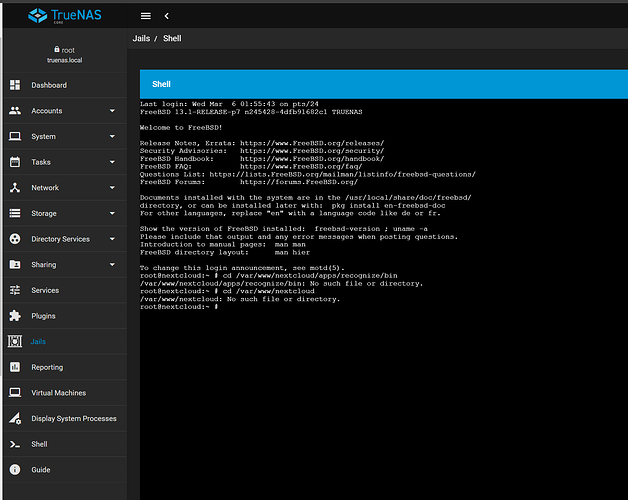Click the Storage list icon
The height and width of the screenshot is (500, 628).
(x=15, y=213)
